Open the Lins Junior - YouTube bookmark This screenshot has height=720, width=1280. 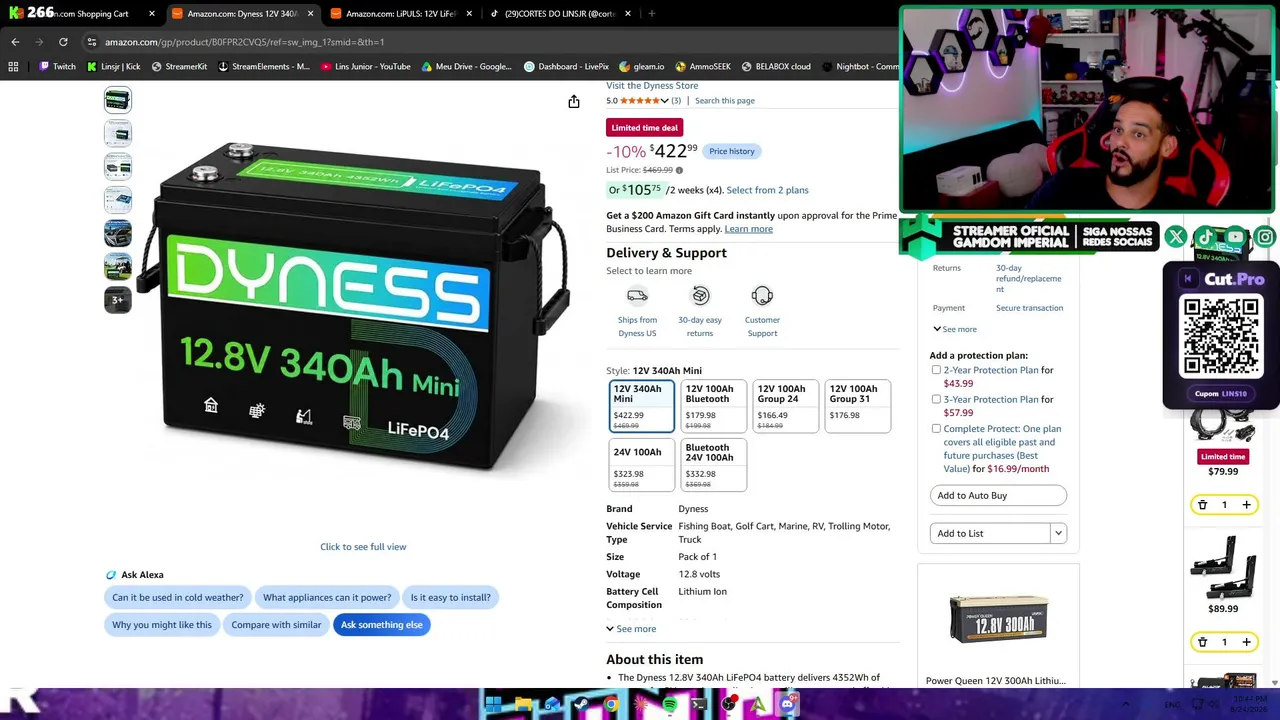point(366,67)
